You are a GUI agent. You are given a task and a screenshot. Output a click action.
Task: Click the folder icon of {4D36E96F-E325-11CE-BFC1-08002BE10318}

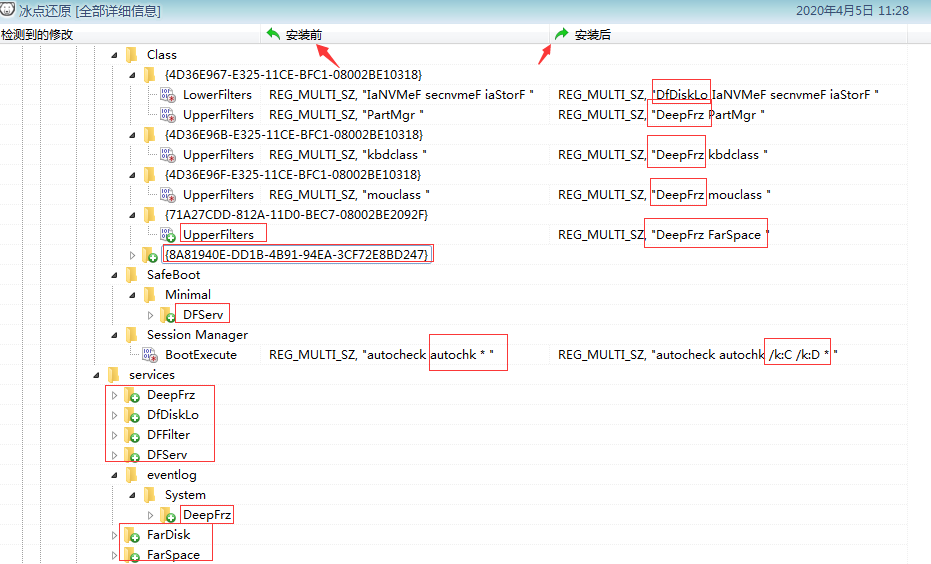(x=150, y=175)
